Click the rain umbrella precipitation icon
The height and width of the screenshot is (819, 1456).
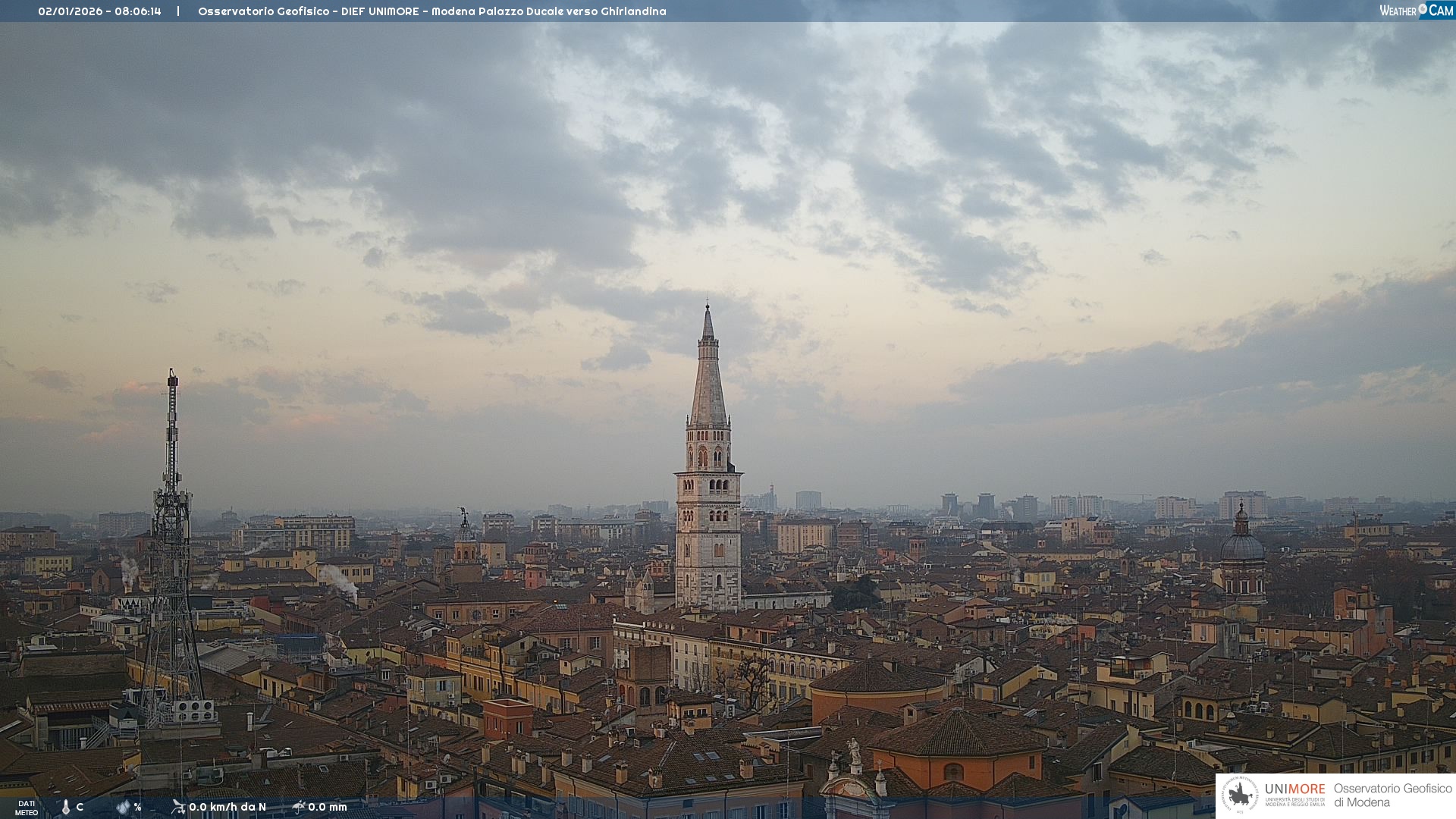pyautogui.click(x=298, y=807)
